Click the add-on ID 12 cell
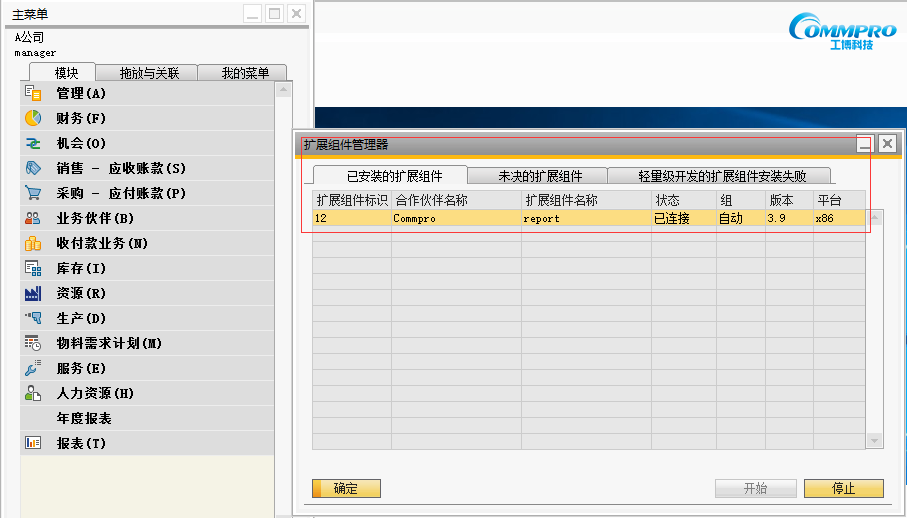The image size is (907, 518). pyautogui.click(x=352, y=218)
